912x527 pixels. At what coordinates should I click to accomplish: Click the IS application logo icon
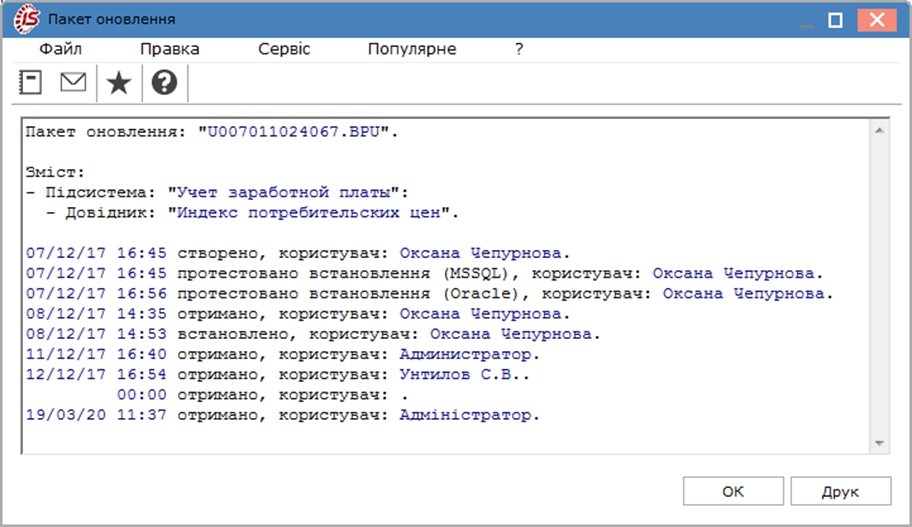point(27,19)
